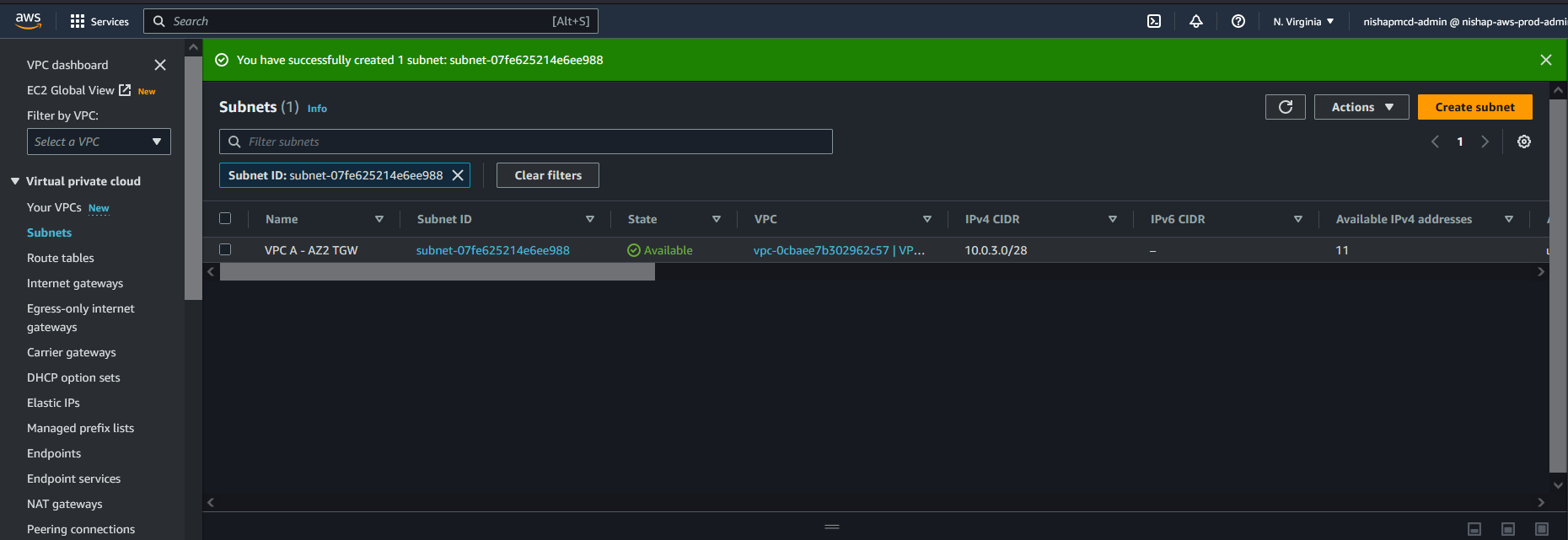Select the VPC A - AZ2 TGW row checkbox

coord(225,249)
